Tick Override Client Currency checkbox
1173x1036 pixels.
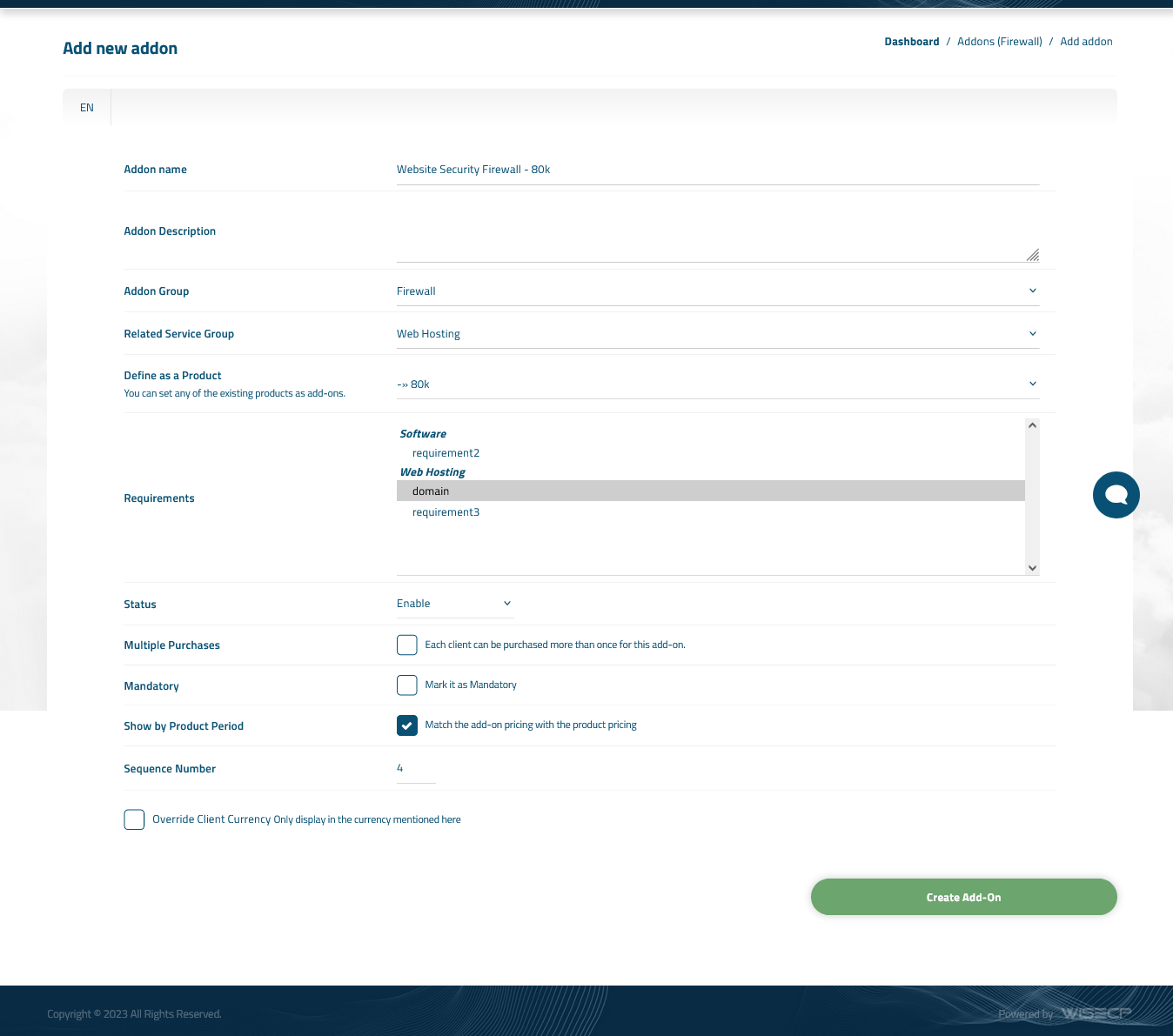134,819
